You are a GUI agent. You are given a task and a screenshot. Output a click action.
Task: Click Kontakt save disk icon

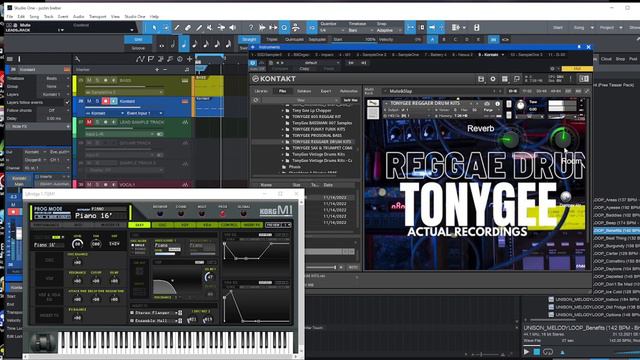click(x=481, y=79)
